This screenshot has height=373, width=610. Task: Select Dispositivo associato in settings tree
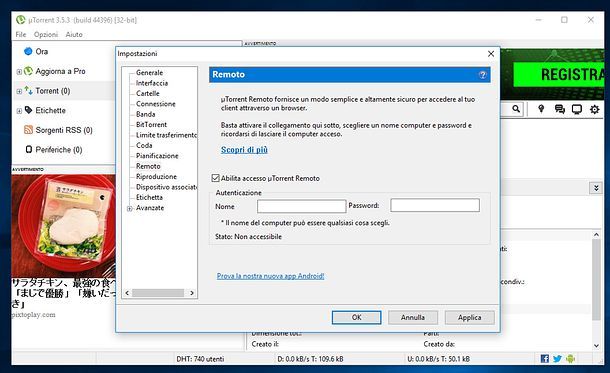click(x=166, y=187)
